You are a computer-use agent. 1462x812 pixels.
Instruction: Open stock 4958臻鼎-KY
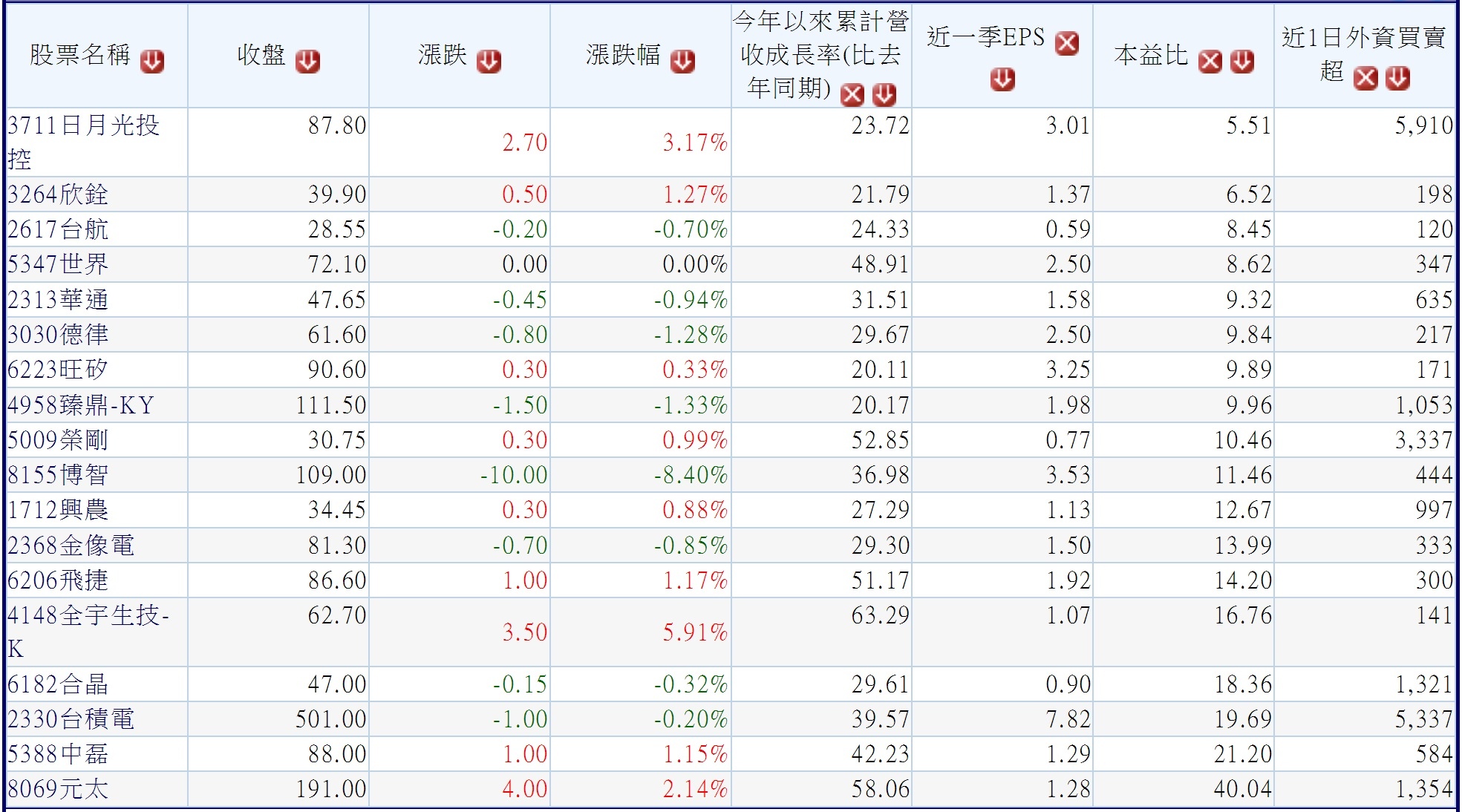(x=80, y=405)
